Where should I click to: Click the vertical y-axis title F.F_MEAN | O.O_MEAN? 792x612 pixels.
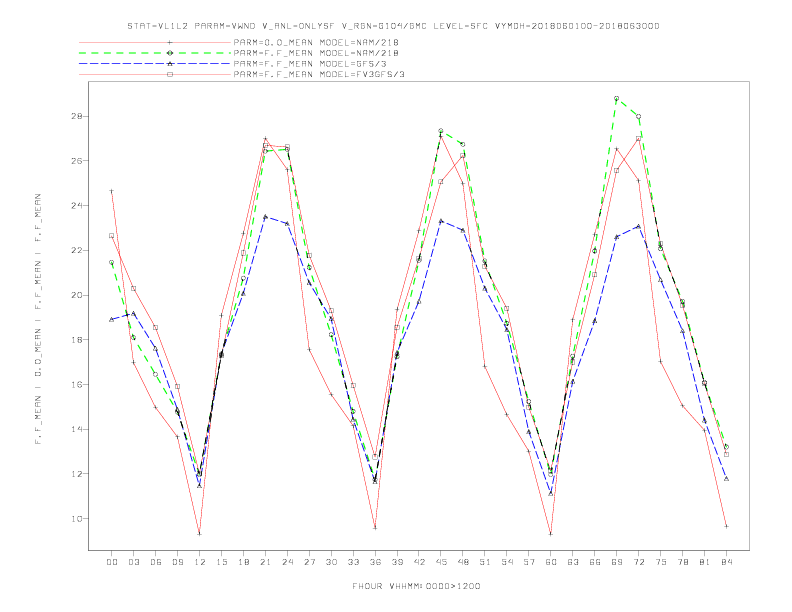[38, 319]
